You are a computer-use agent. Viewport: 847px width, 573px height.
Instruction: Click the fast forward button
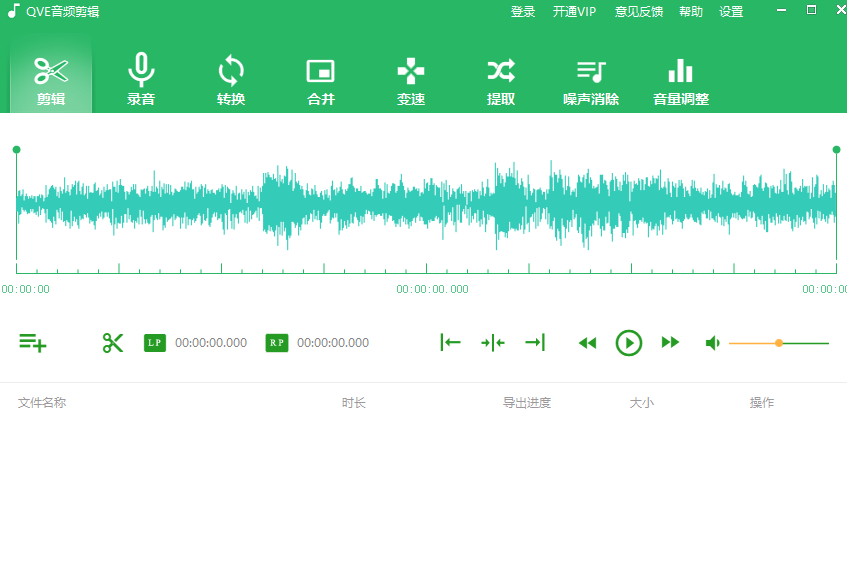670,342
